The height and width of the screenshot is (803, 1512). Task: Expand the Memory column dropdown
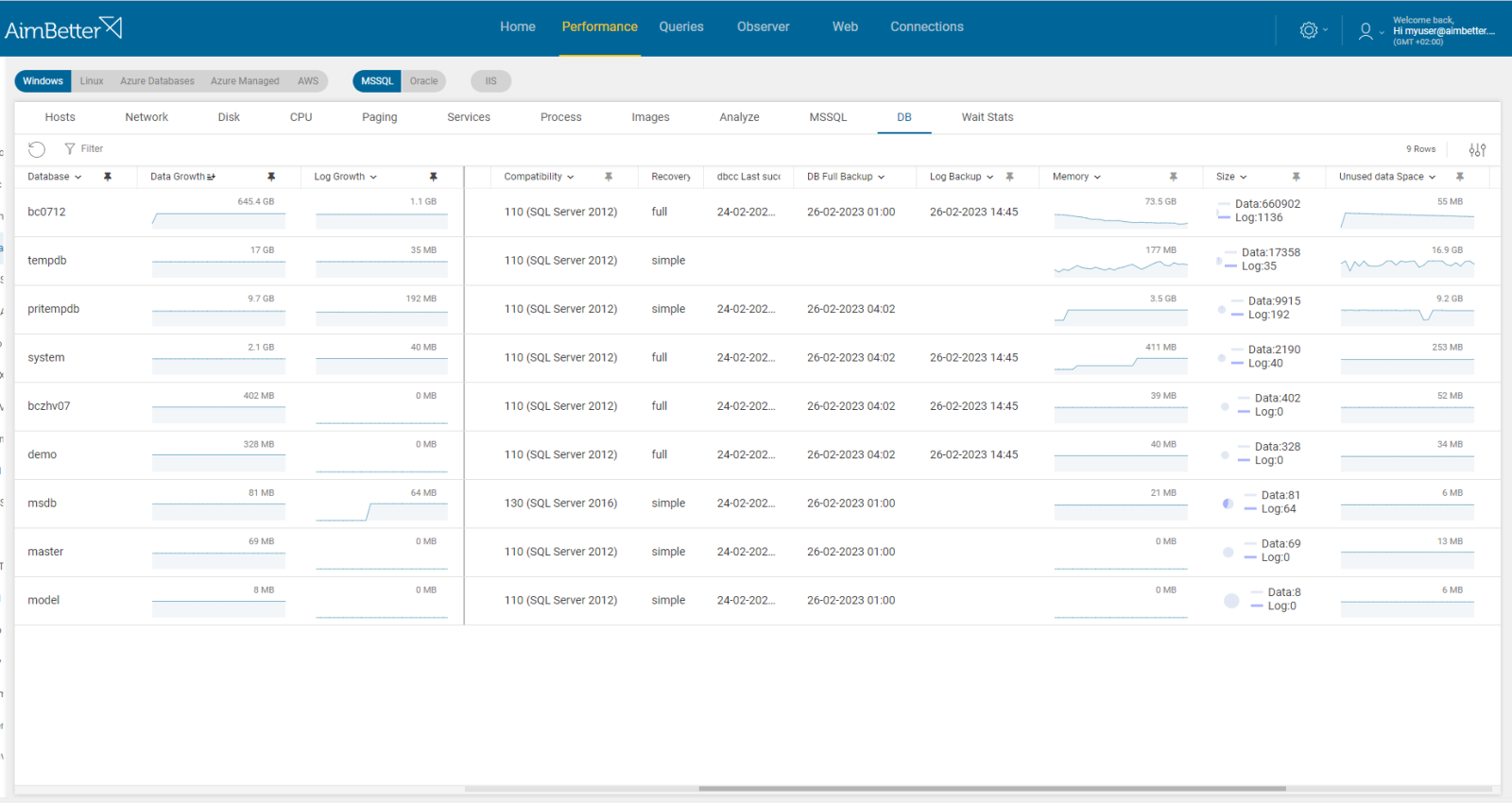point(1097,177)
